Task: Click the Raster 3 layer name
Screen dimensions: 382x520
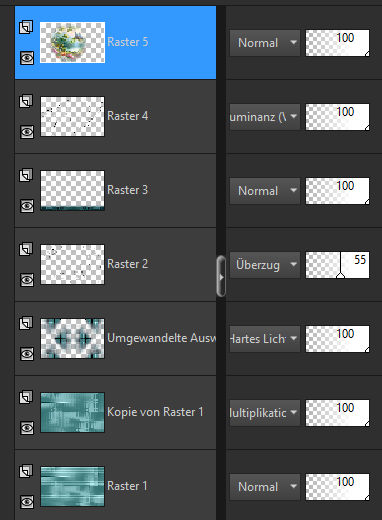Action: tap(127, 190)
